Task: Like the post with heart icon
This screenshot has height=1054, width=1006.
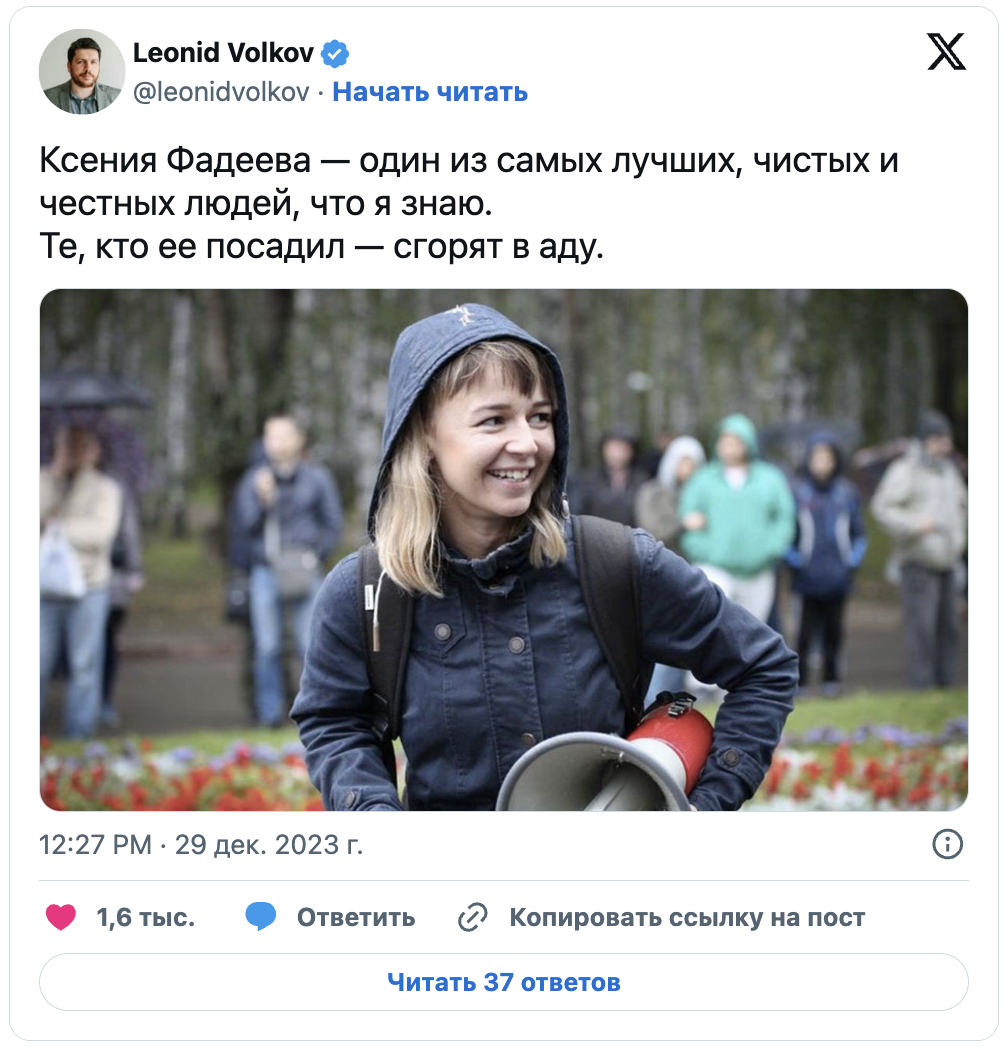Action: pos(60,917)
